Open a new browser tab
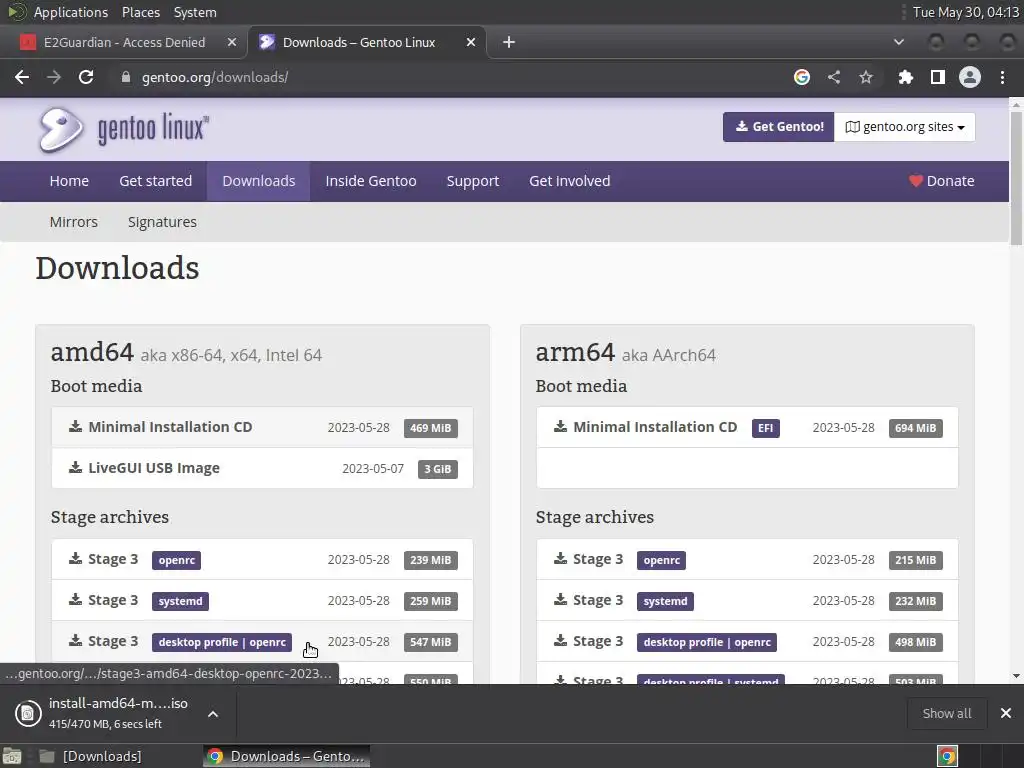 509,42
